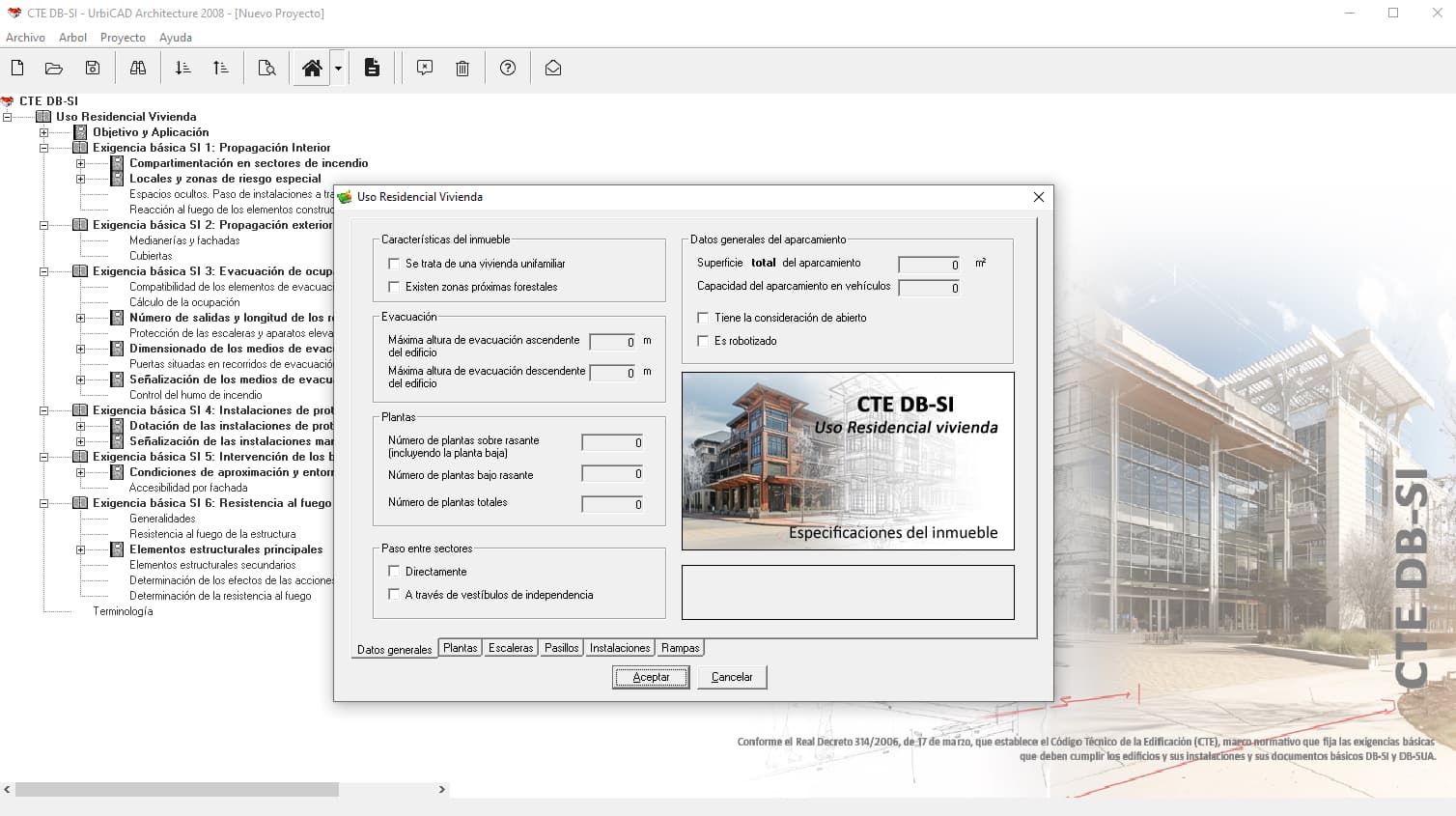The image size is (1456, 816).
Task: Select the Datos generales tab
Action: click(x=395, y=649)
